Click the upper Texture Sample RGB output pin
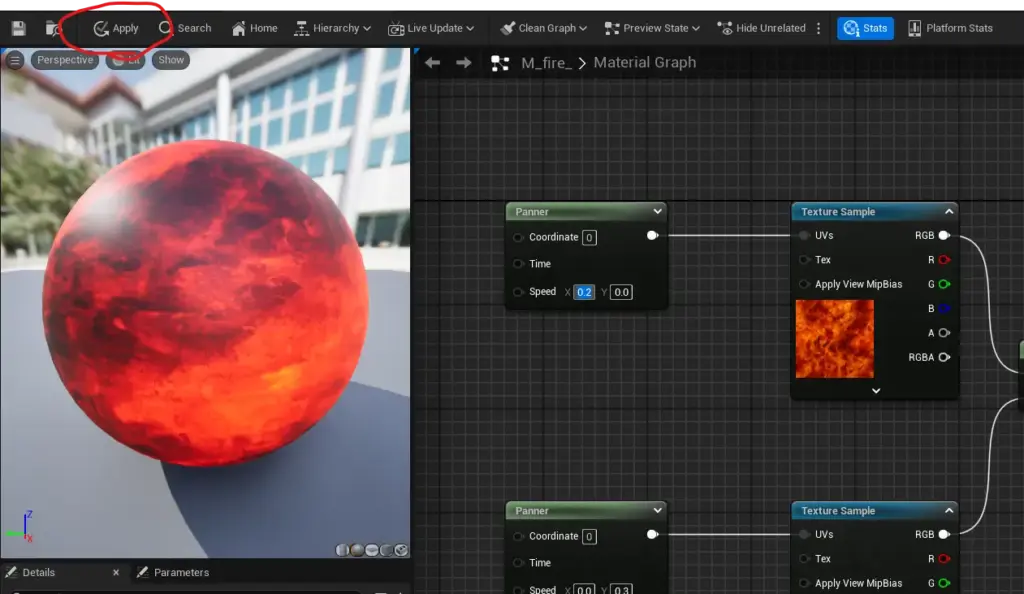 click(944, 236)
